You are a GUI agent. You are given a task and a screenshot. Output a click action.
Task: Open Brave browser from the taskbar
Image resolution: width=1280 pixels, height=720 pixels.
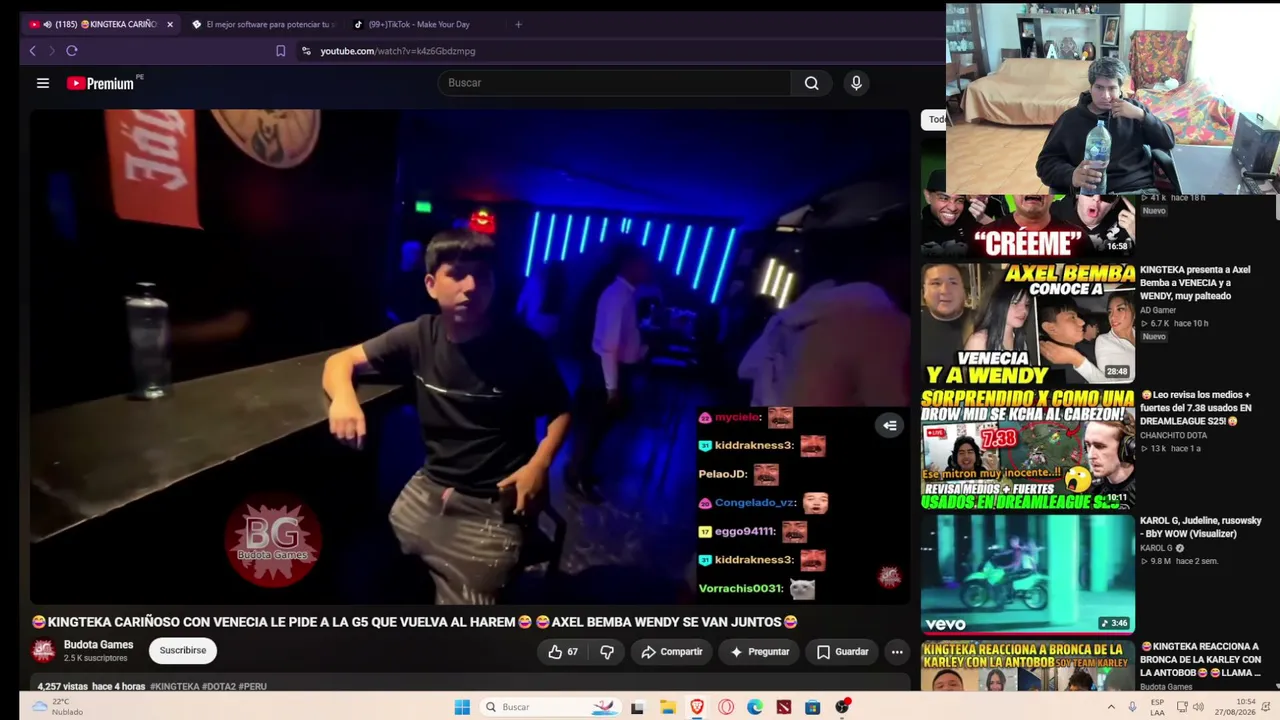point(697,707)
